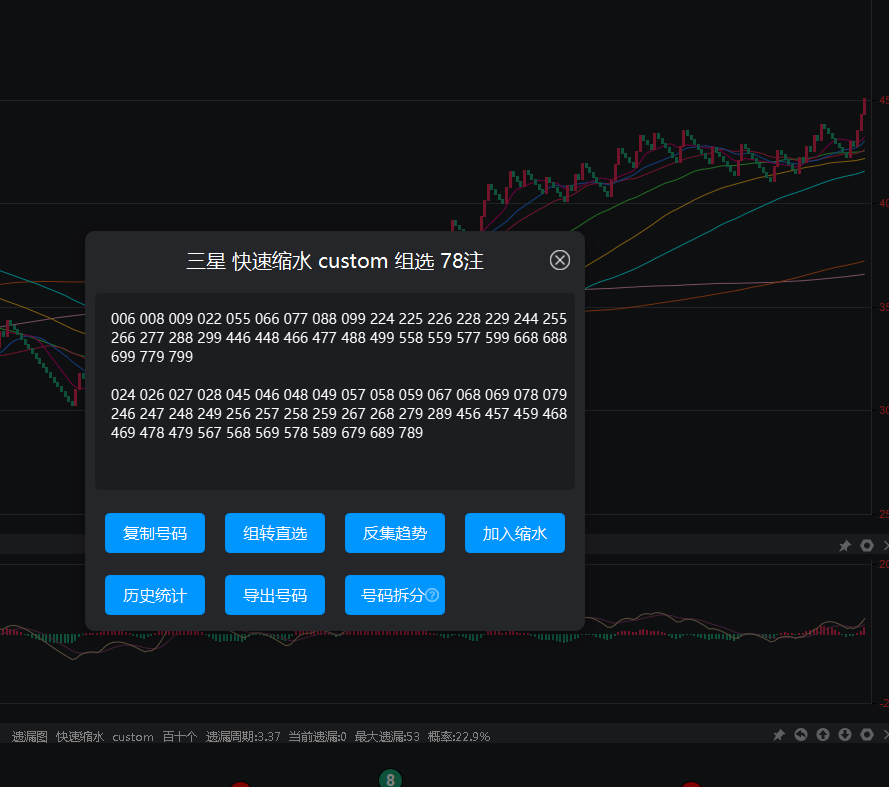The height and width of the screenshot is (787, 889).
Task: Click the 组转直选 button
Action: (275, 533)
